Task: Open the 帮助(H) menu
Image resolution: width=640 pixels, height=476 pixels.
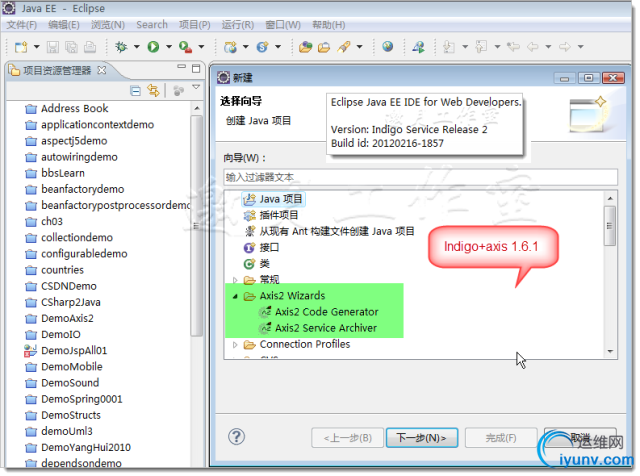Action: pos(329,25)
